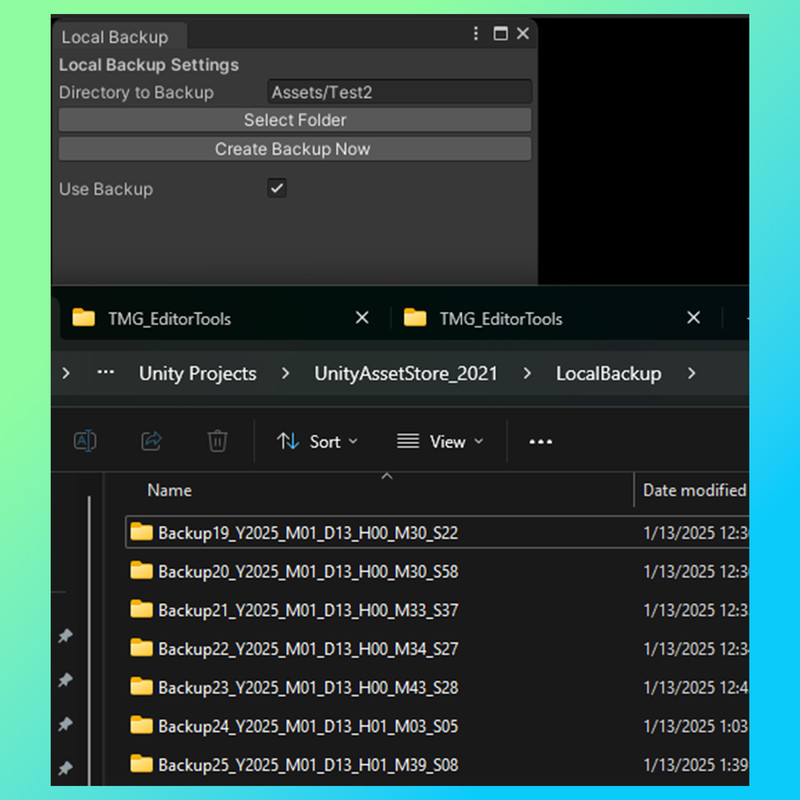The width and height of the screenshot is (800, 800).
Task: Open the three-dot menu in Local Backup window
Action: coord(476,33)
